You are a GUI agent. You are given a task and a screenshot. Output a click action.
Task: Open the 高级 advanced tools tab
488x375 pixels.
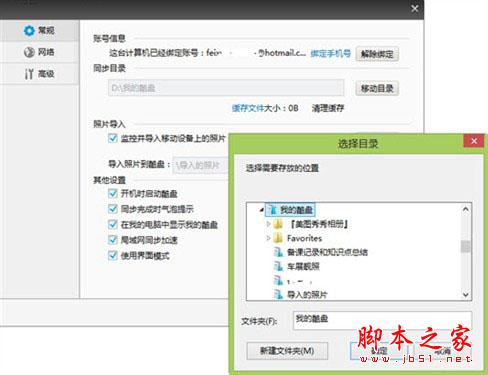[39, 74]
